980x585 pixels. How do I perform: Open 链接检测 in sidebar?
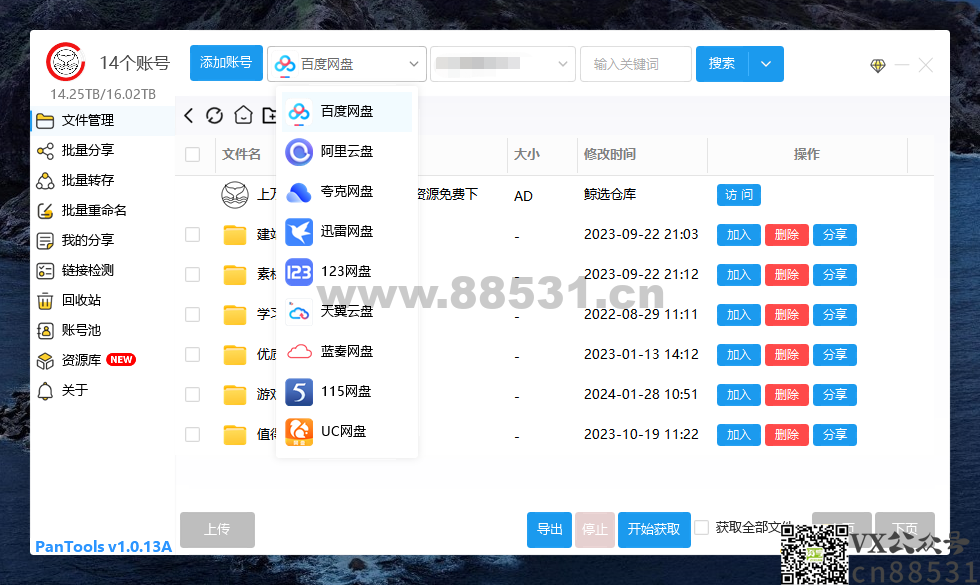(103, 270)
